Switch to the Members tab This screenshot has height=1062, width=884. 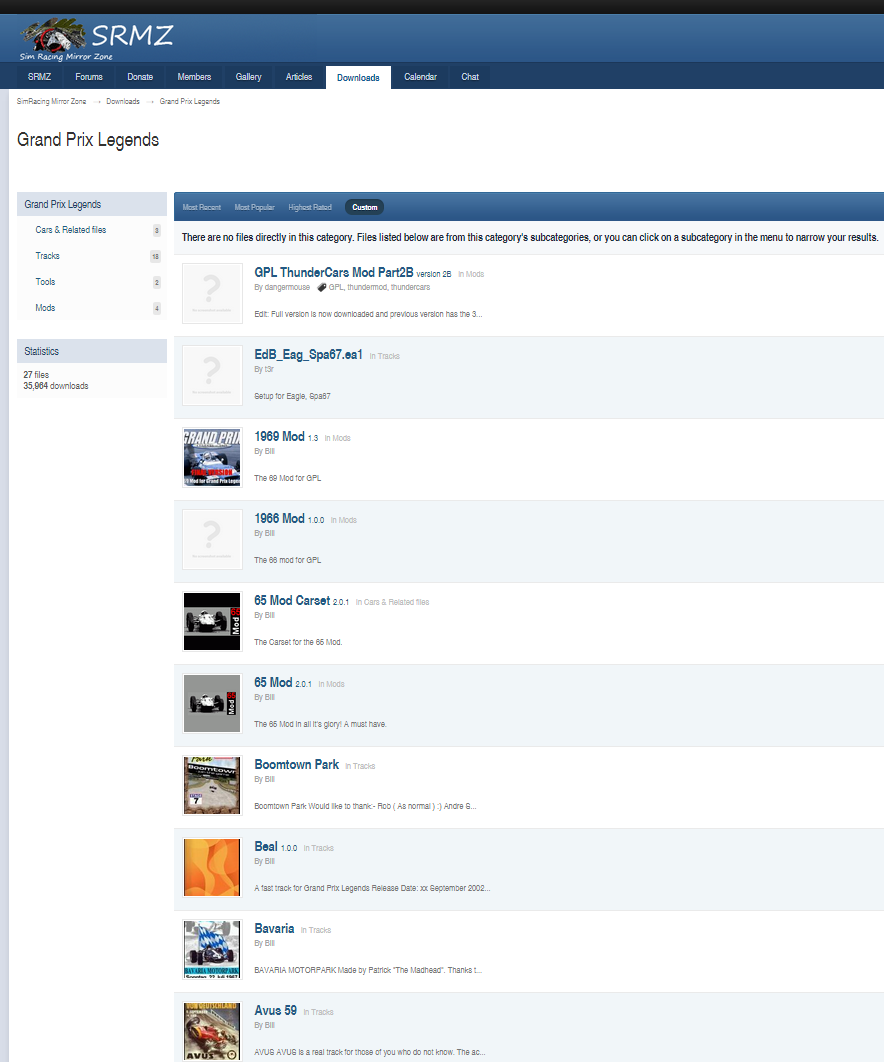point(194,77)
